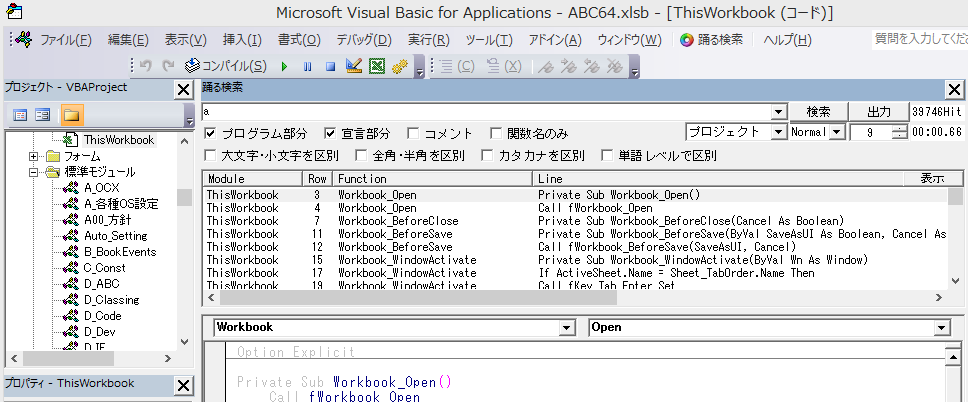Click the Redo arrow in the toolbar
The height and width of the screenshot is (402, 968).
click(168, 66)
